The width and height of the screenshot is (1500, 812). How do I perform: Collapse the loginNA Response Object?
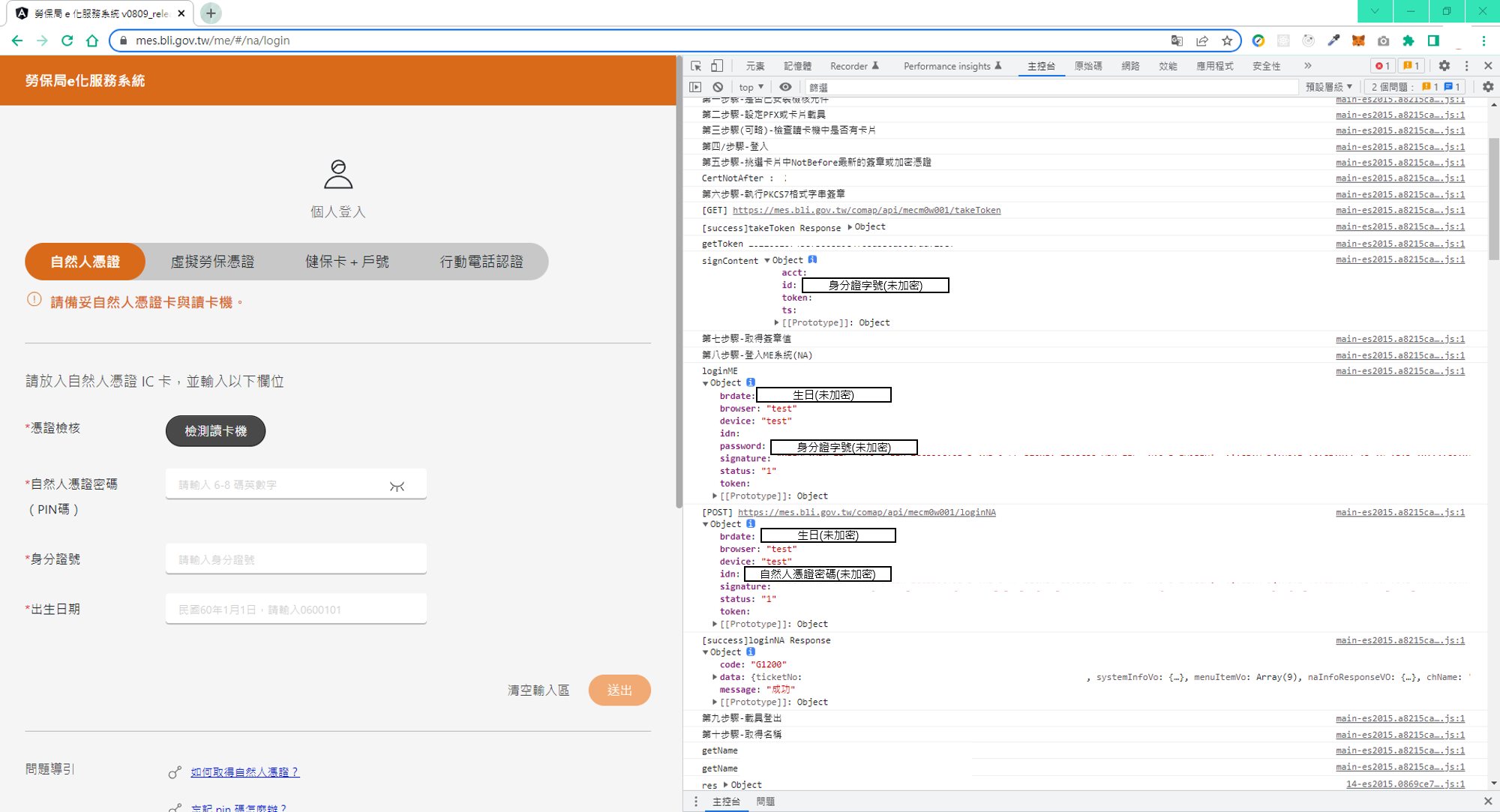tap(706, 652)
